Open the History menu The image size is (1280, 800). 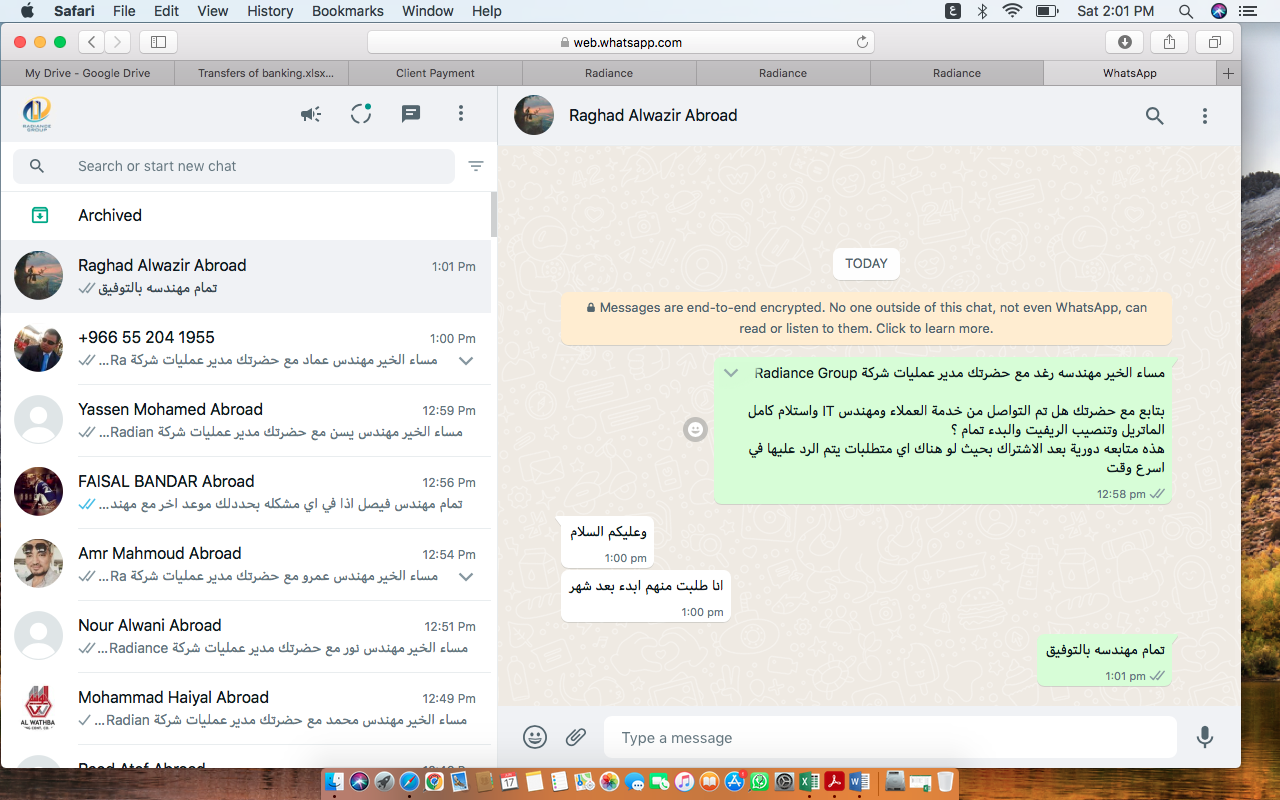[x=270, y=11]
